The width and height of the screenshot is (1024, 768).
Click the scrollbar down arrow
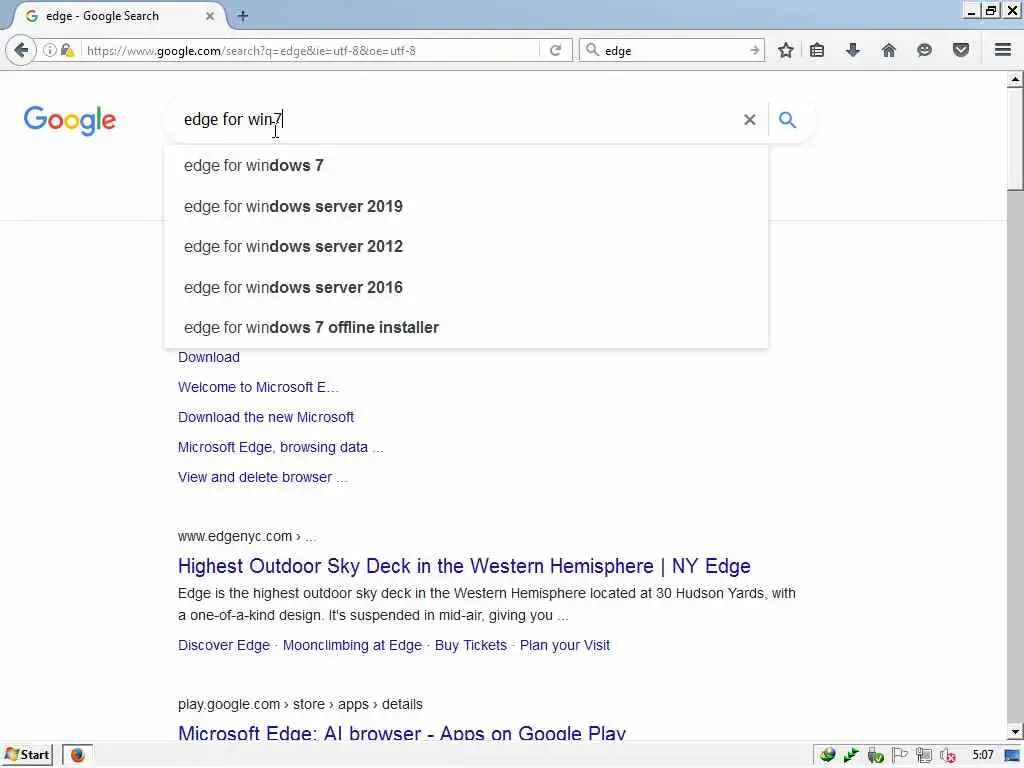[x=1014, y=731]
